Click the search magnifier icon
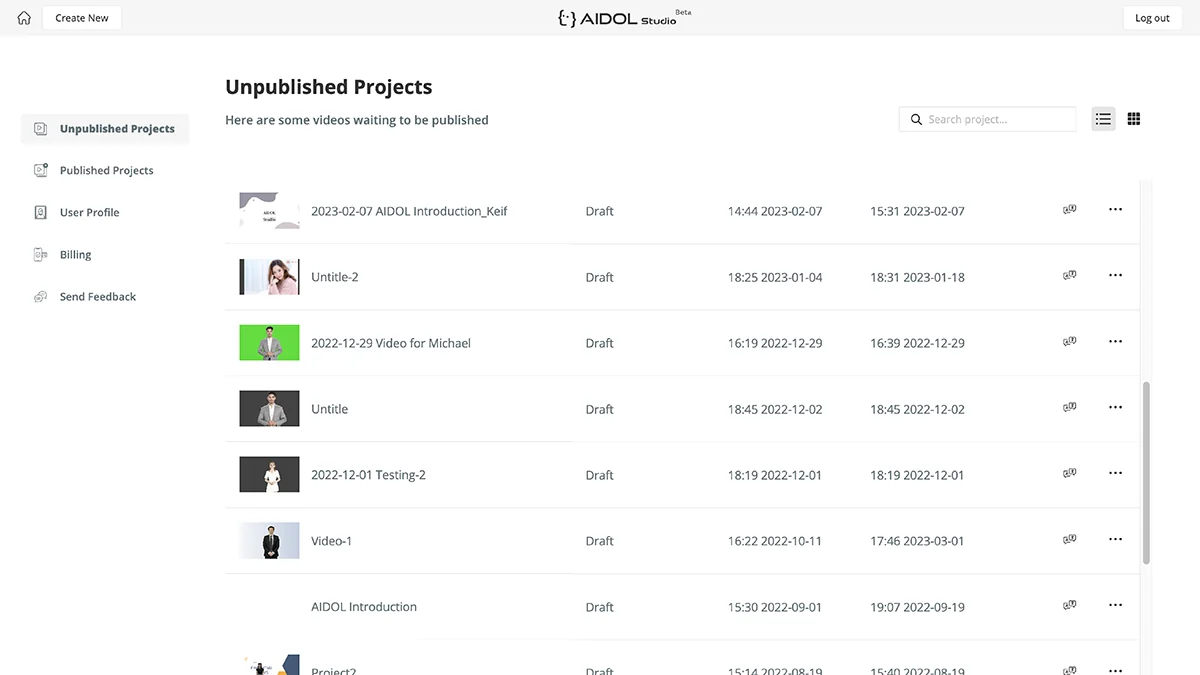 coord(916,120)
